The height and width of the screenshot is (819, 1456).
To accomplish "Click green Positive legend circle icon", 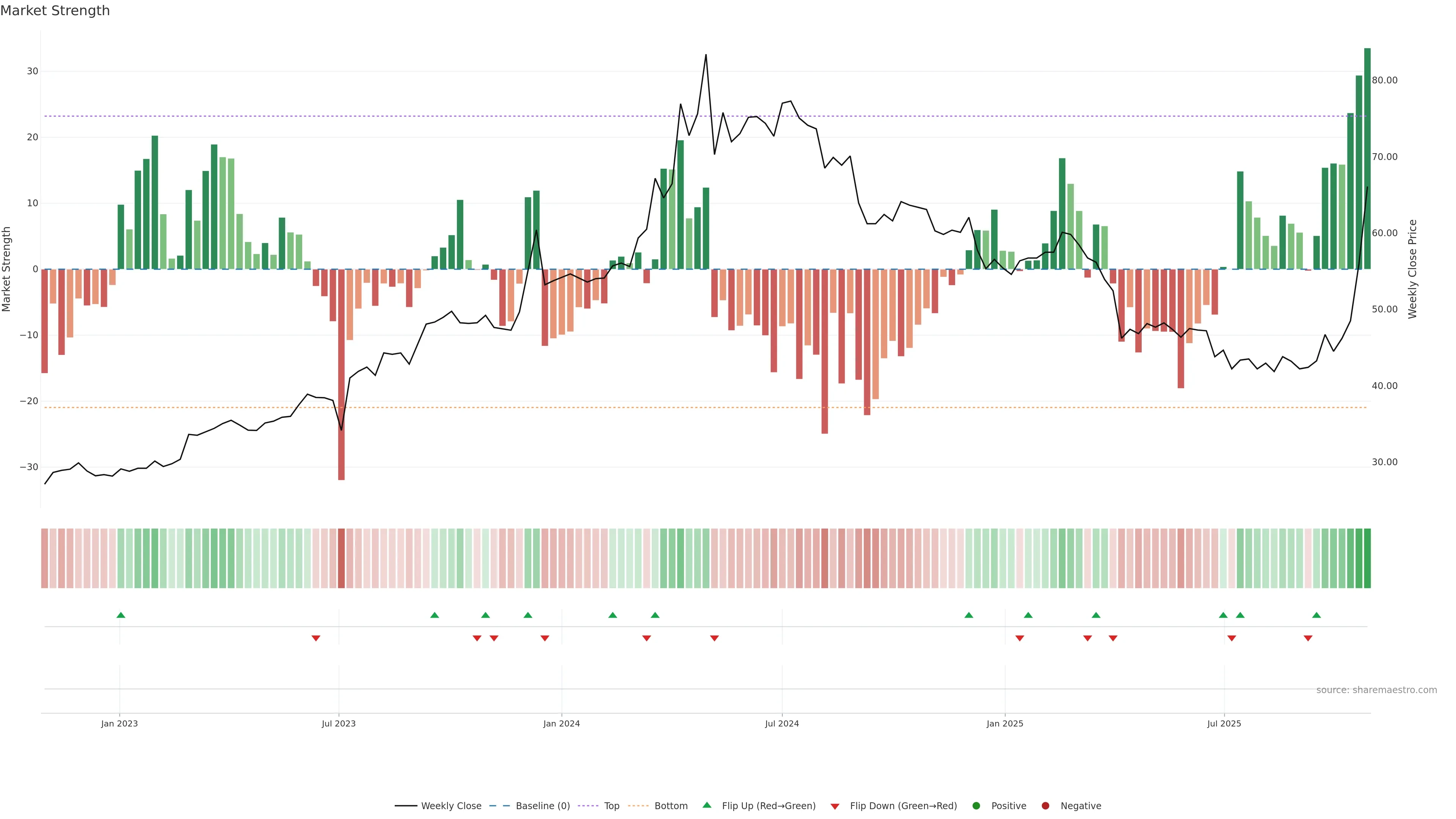I will 976,806.
